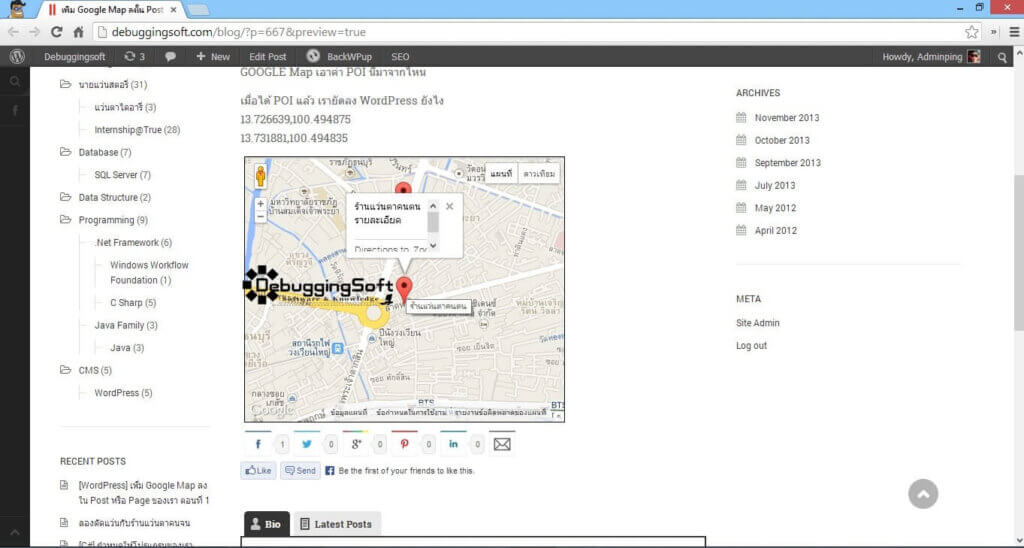Image resolution: width=1024 pixels, height=548 pixels.
Task: Open BackWPup admin menu
Action: click(x=340, y=57)
